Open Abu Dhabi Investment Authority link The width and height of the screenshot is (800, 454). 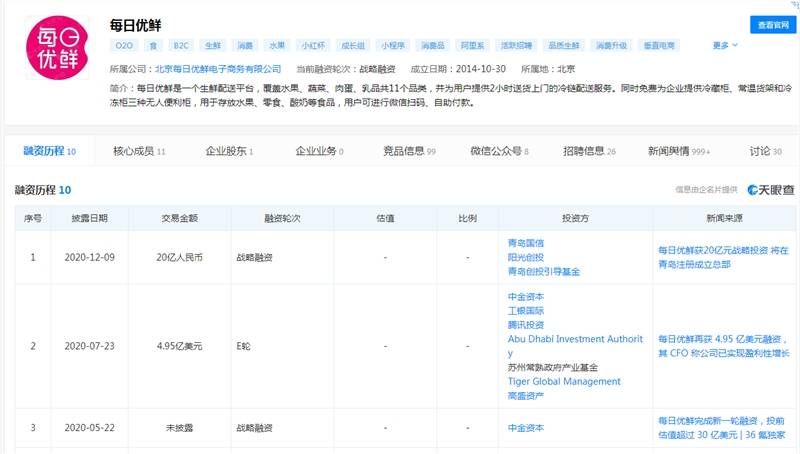[575, 346]
